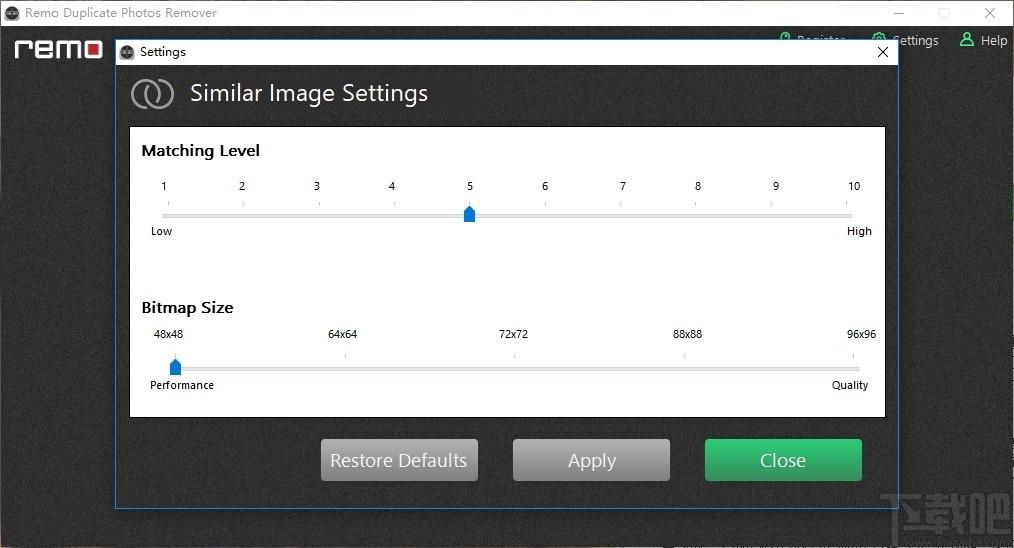This screenshot has height=548, width=1014.
Task: Click the Help person icon
Action: (x=967, y=39)
